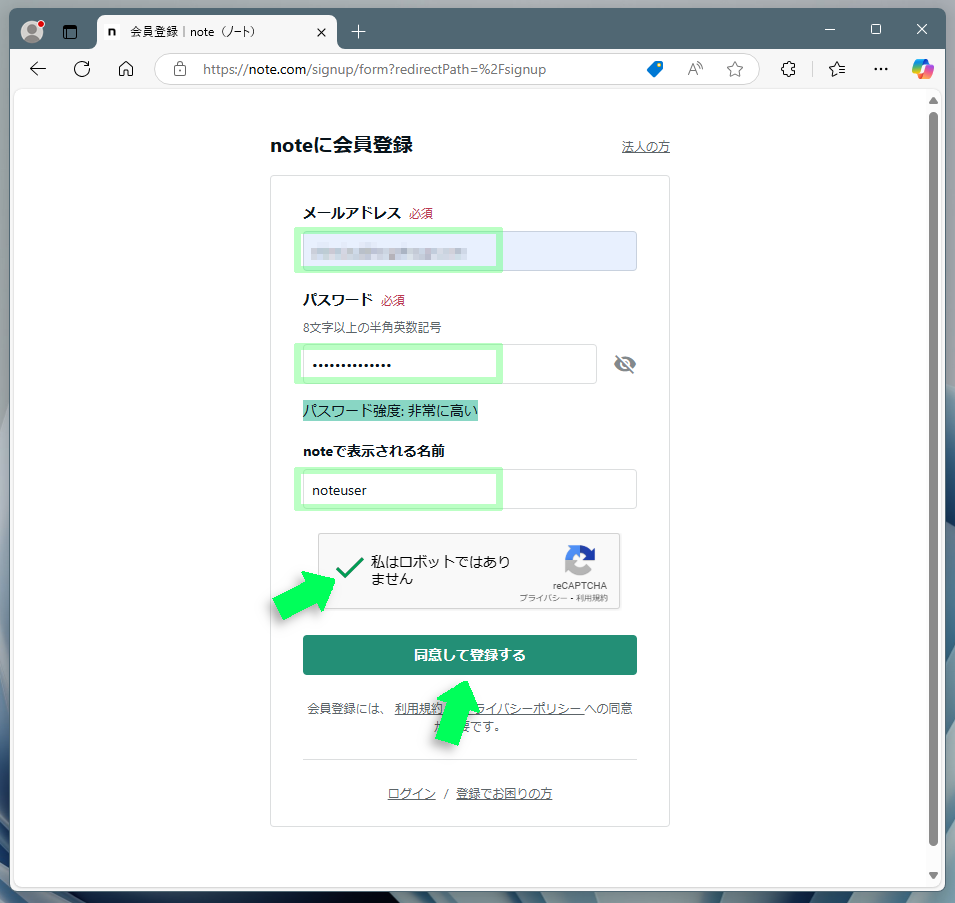The image size is (955, 903).
Task: Go back with the back arrow
Action: pyautogui.click(x=38, y=69)
